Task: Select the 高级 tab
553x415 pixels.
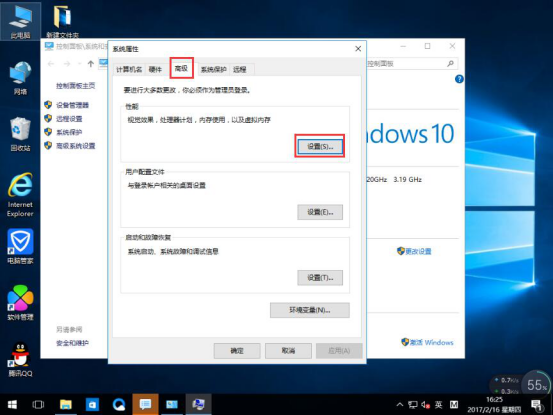Action: tap(181, 68)
